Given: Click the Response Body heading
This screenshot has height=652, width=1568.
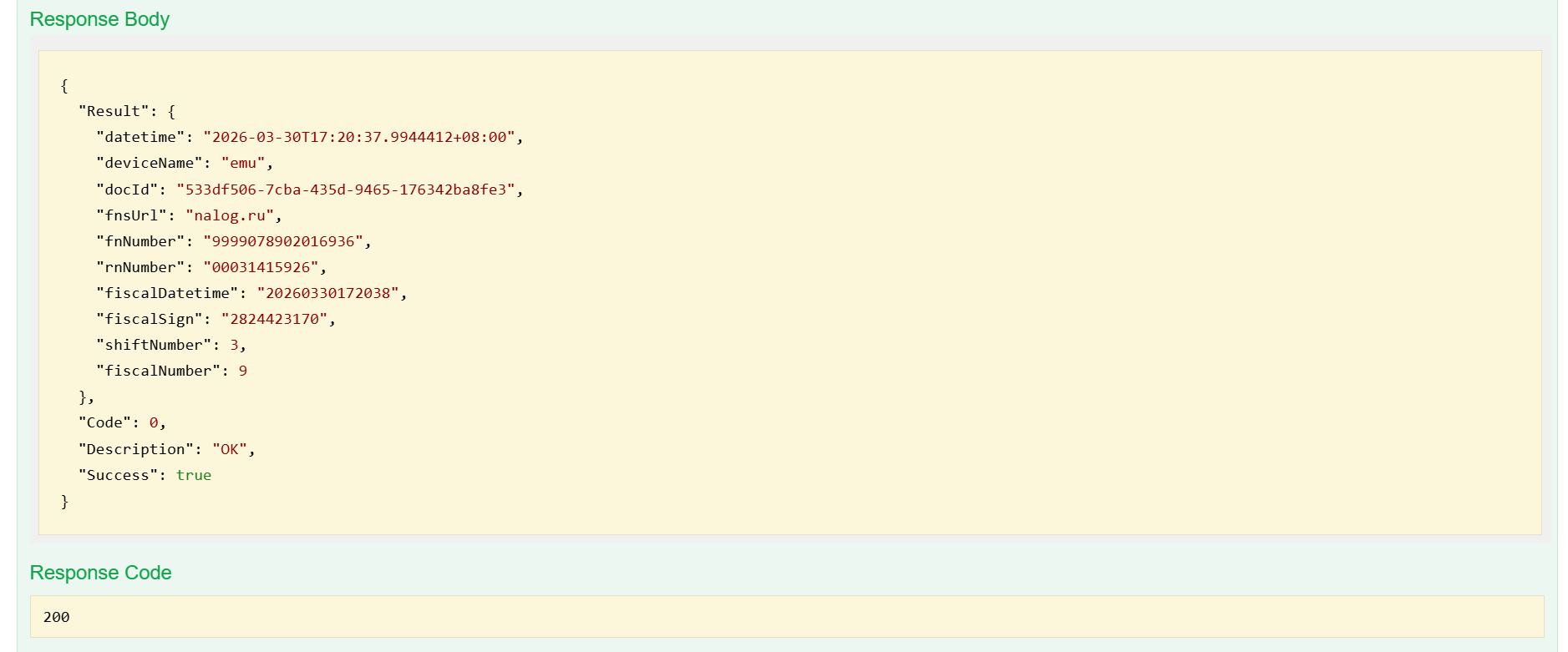Looking at the screenshot, I should [x=99, y=19].
